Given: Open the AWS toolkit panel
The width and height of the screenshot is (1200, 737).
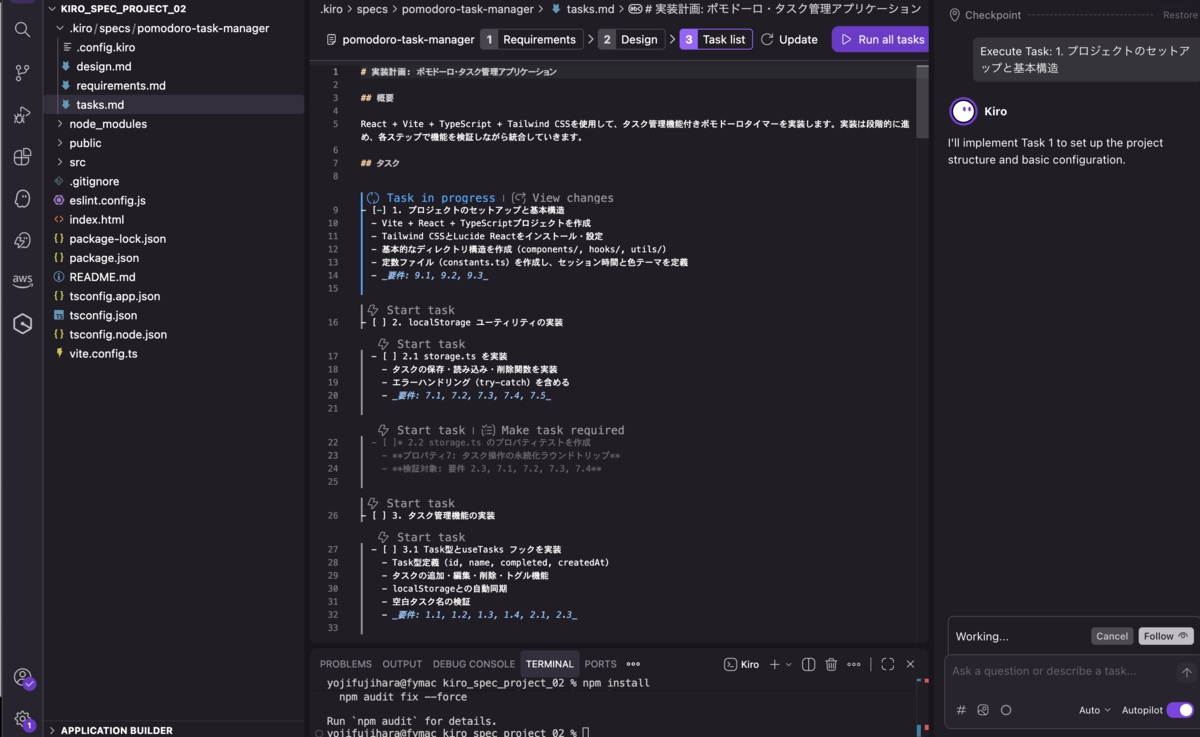Looking at the screenshot, I should [x=22, y=282].
